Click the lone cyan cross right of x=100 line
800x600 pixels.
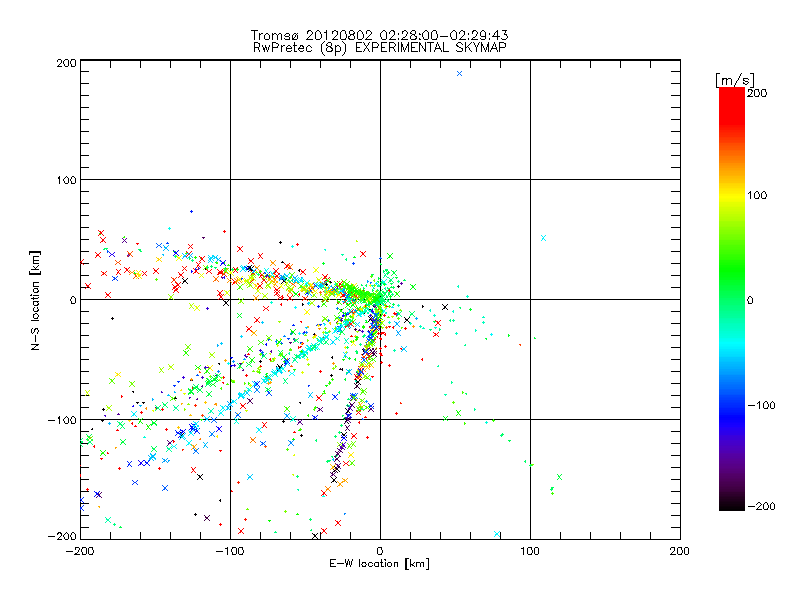pyautogui.click(x=543, y=238)
